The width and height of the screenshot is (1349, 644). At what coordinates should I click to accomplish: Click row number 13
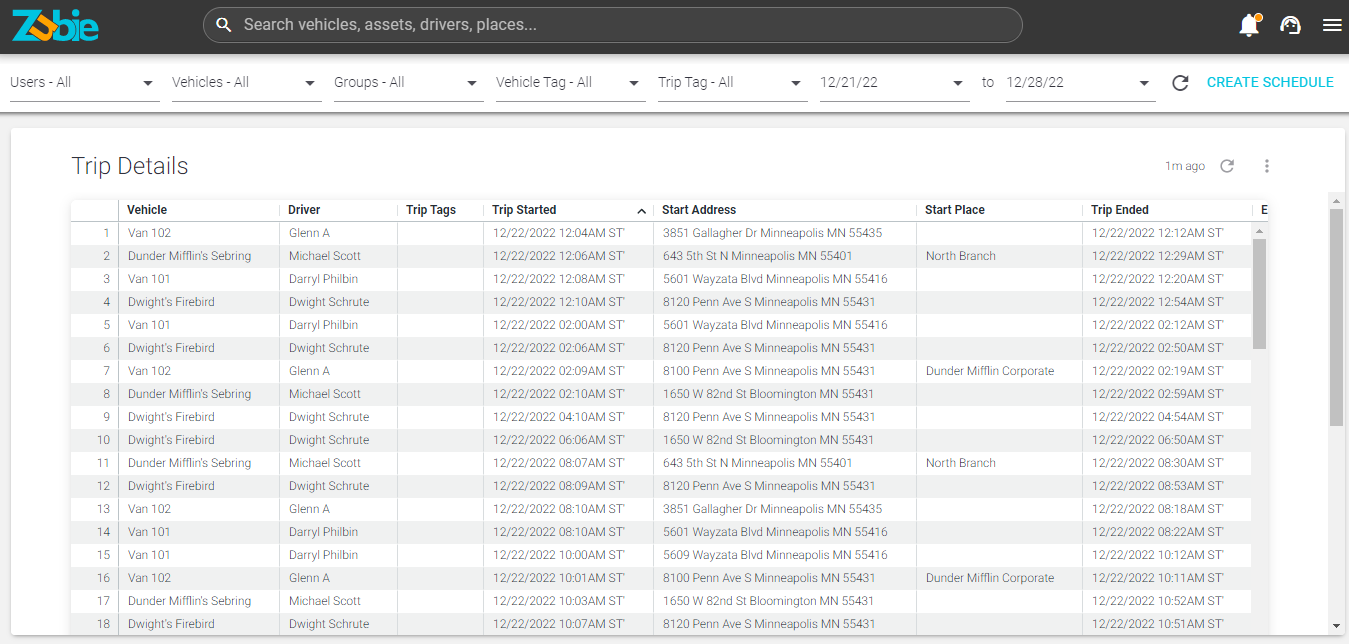click(x=103, y=509)
